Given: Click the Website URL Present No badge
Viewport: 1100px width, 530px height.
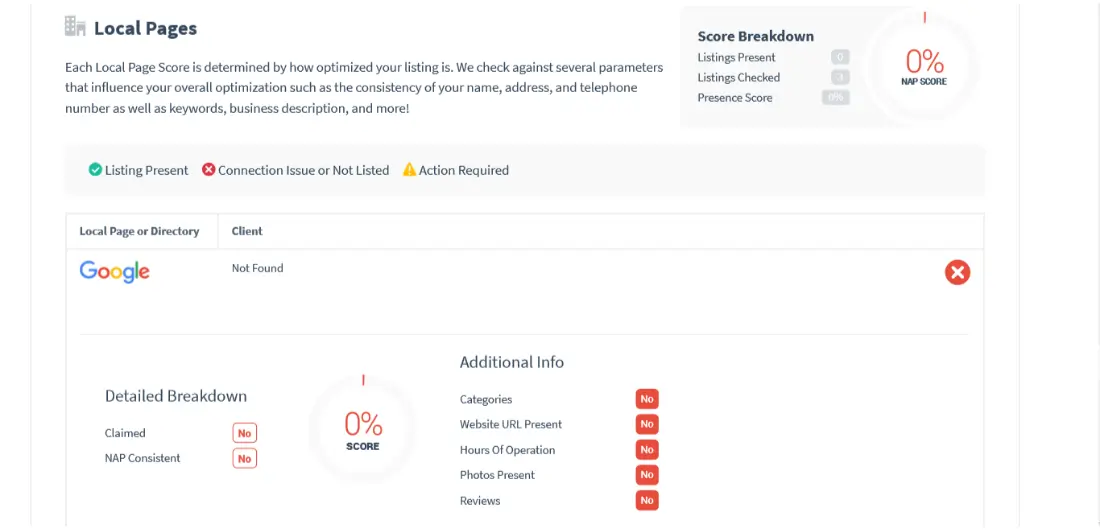Looking at the screenshot, I should tap(647, 425).
